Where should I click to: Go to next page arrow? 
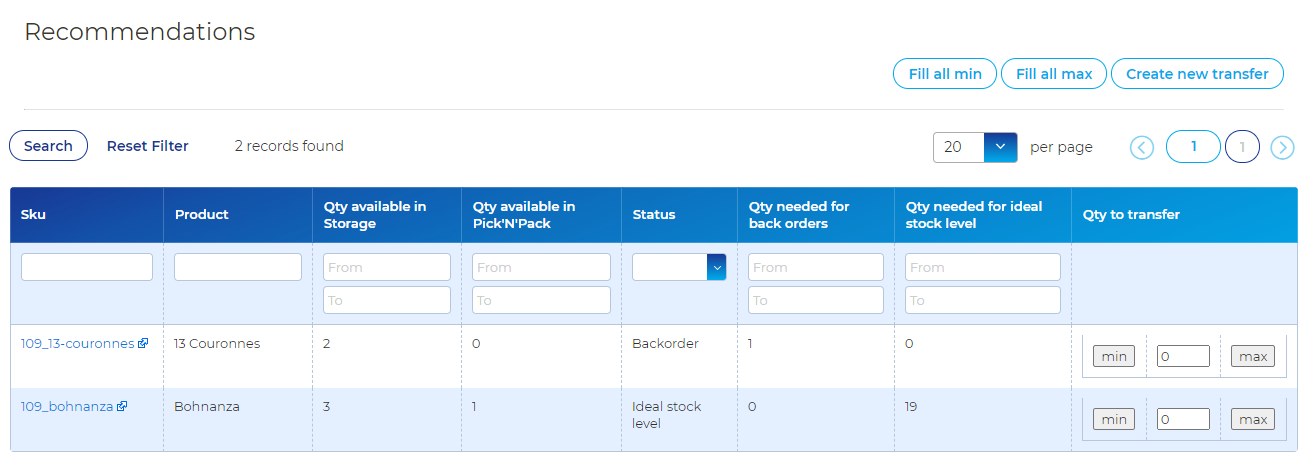[x=1282, y=147]
